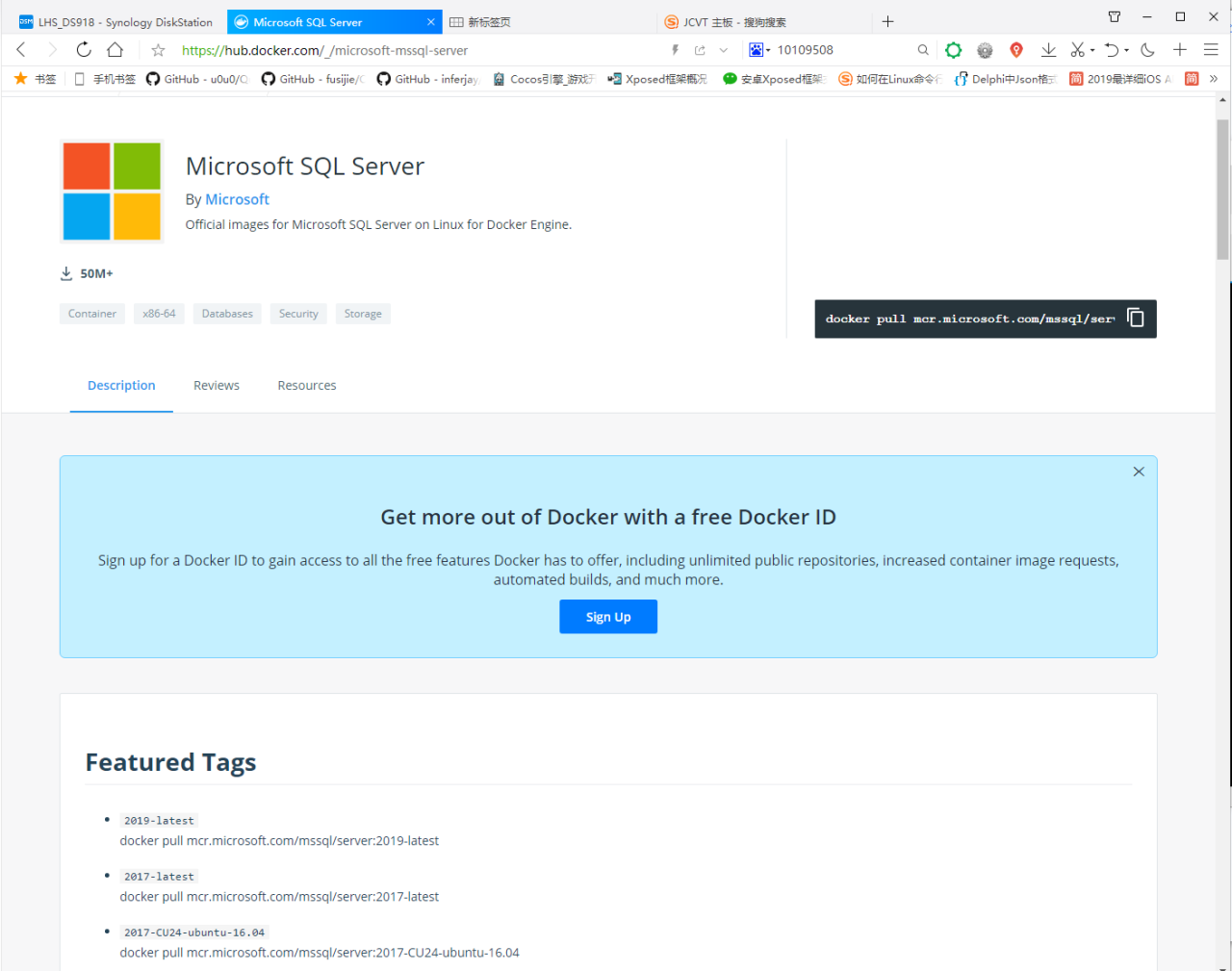Screen dimensions: 1232x971
Task: Click the undo closed tab icon
Action: pos(1112,50)
